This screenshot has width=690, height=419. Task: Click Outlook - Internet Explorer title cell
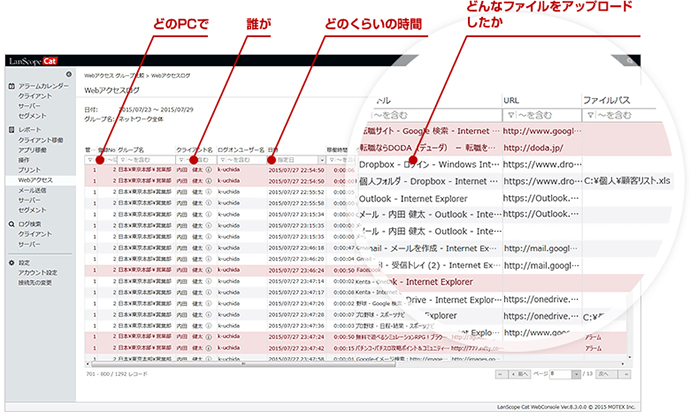413,198
